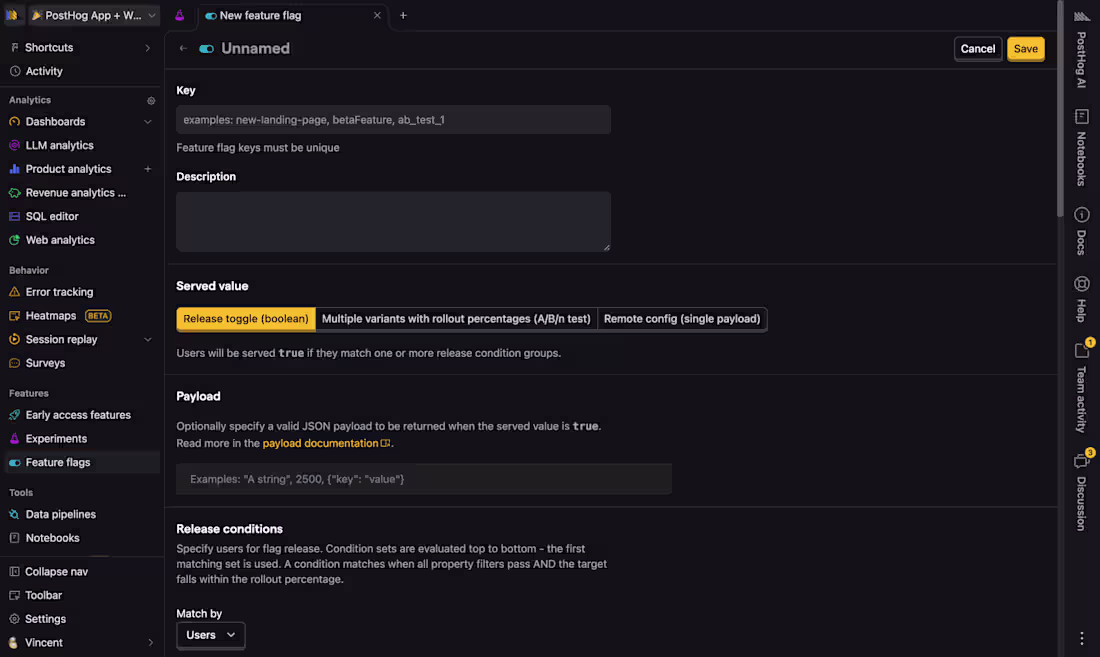Open the Help side panel
Screen dimensions: 1100x657
[x=1081, y=297]
